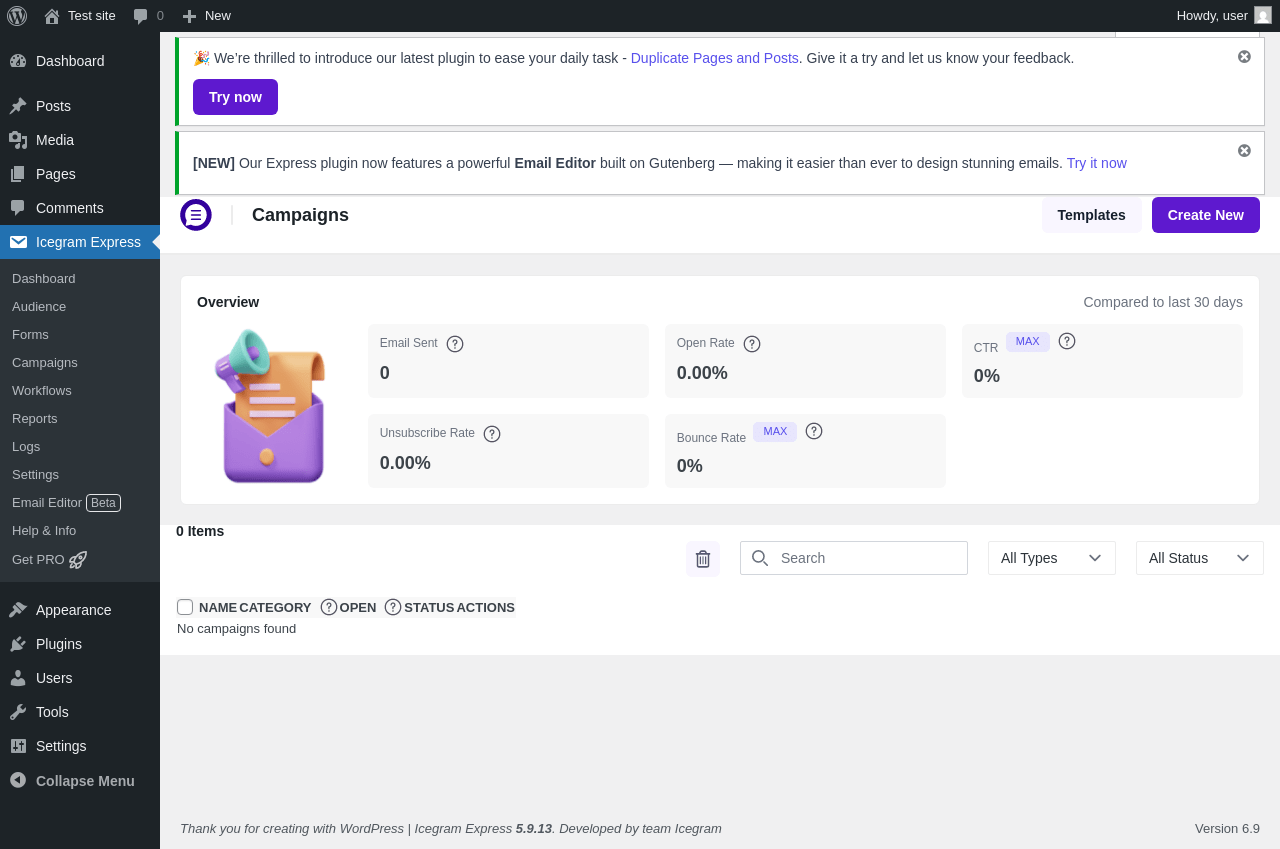The height and width of the screenshot is (849, 1280).
Task: Open the Workflows submenu item
Action: (42, 391)
